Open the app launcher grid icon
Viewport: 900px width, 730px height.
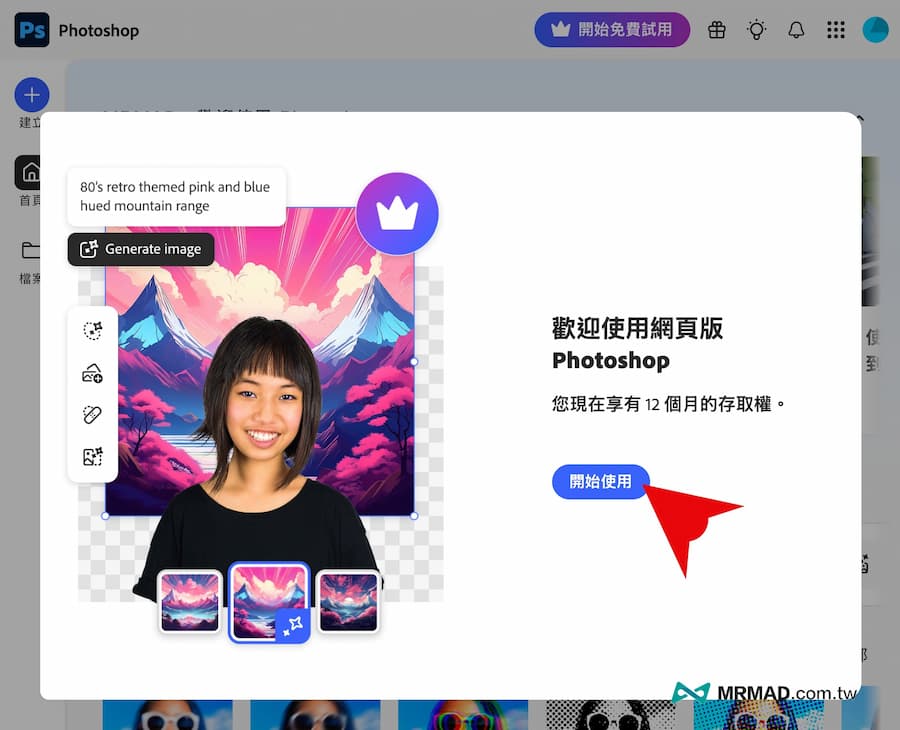coord(836,30)
